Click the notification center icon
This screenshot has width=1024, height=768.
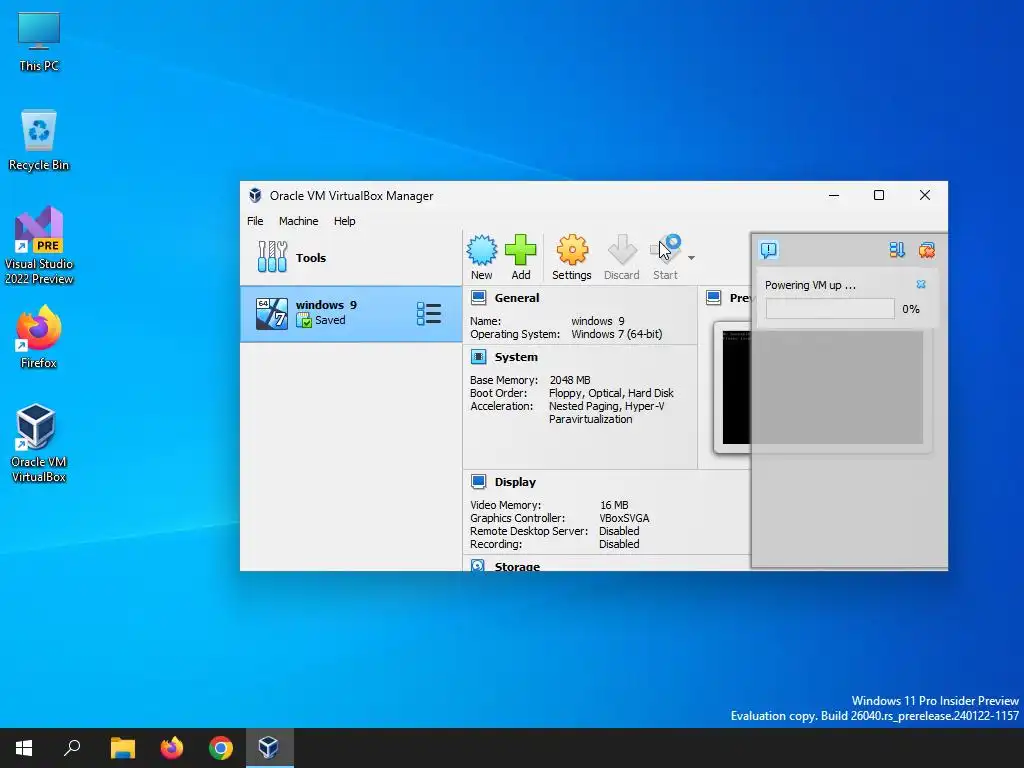pos(769,249)
